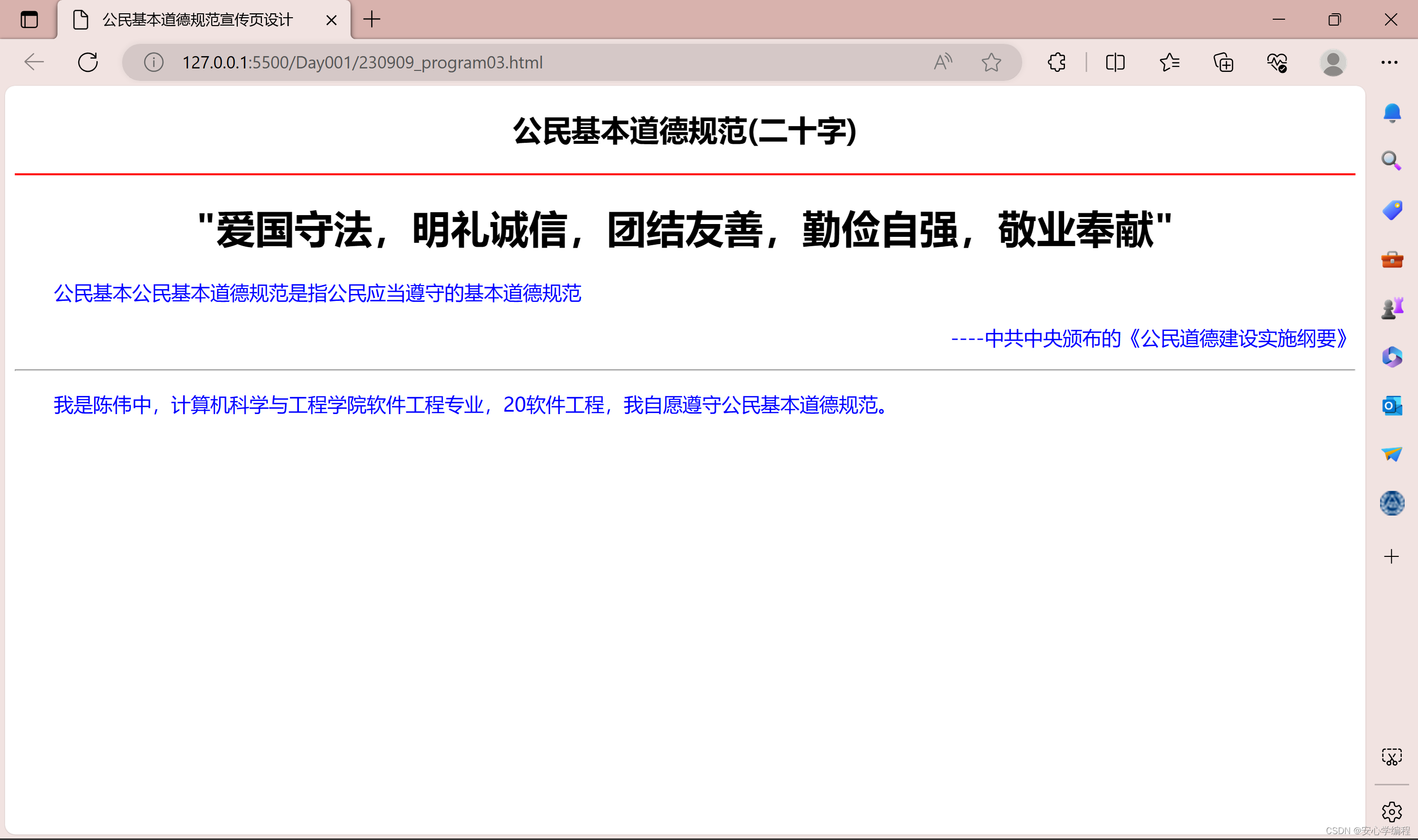1418x840 pixels.
Task: Add a sidebar app with plus
Action: click(1391, 556)
